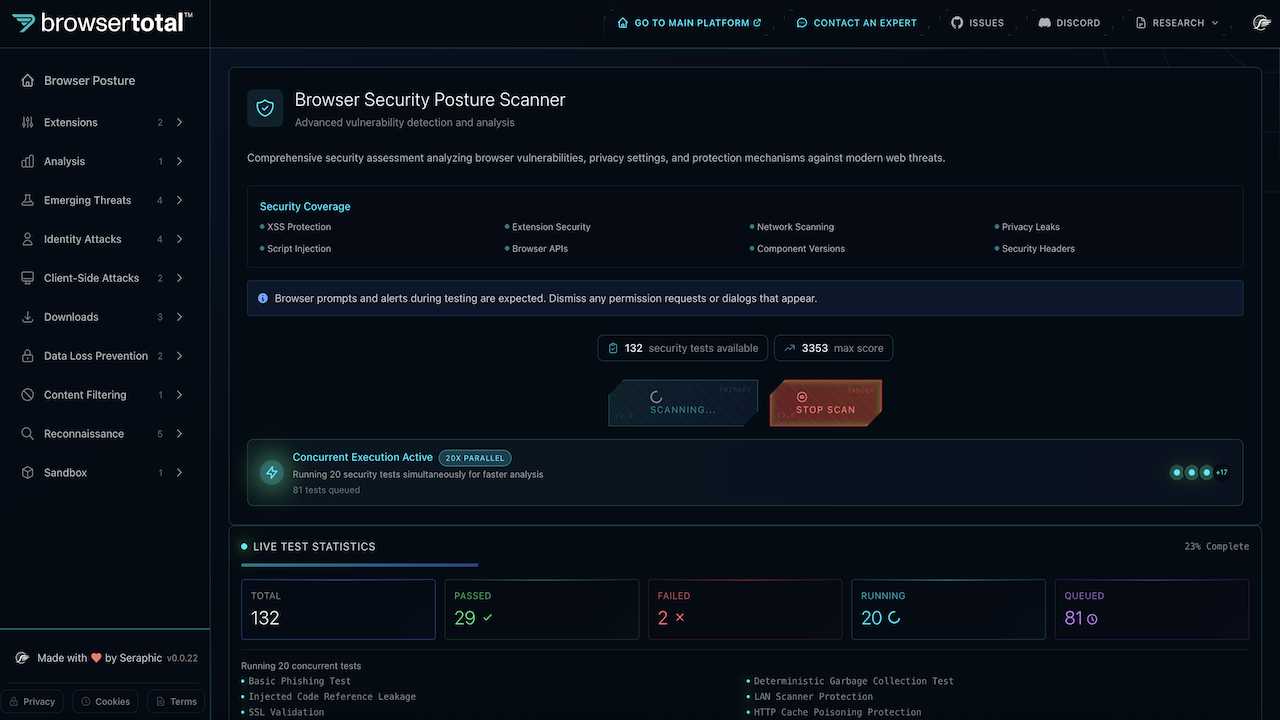Click the Sandbox cube icon
The image size is (1280, 720).
(28, 473)
